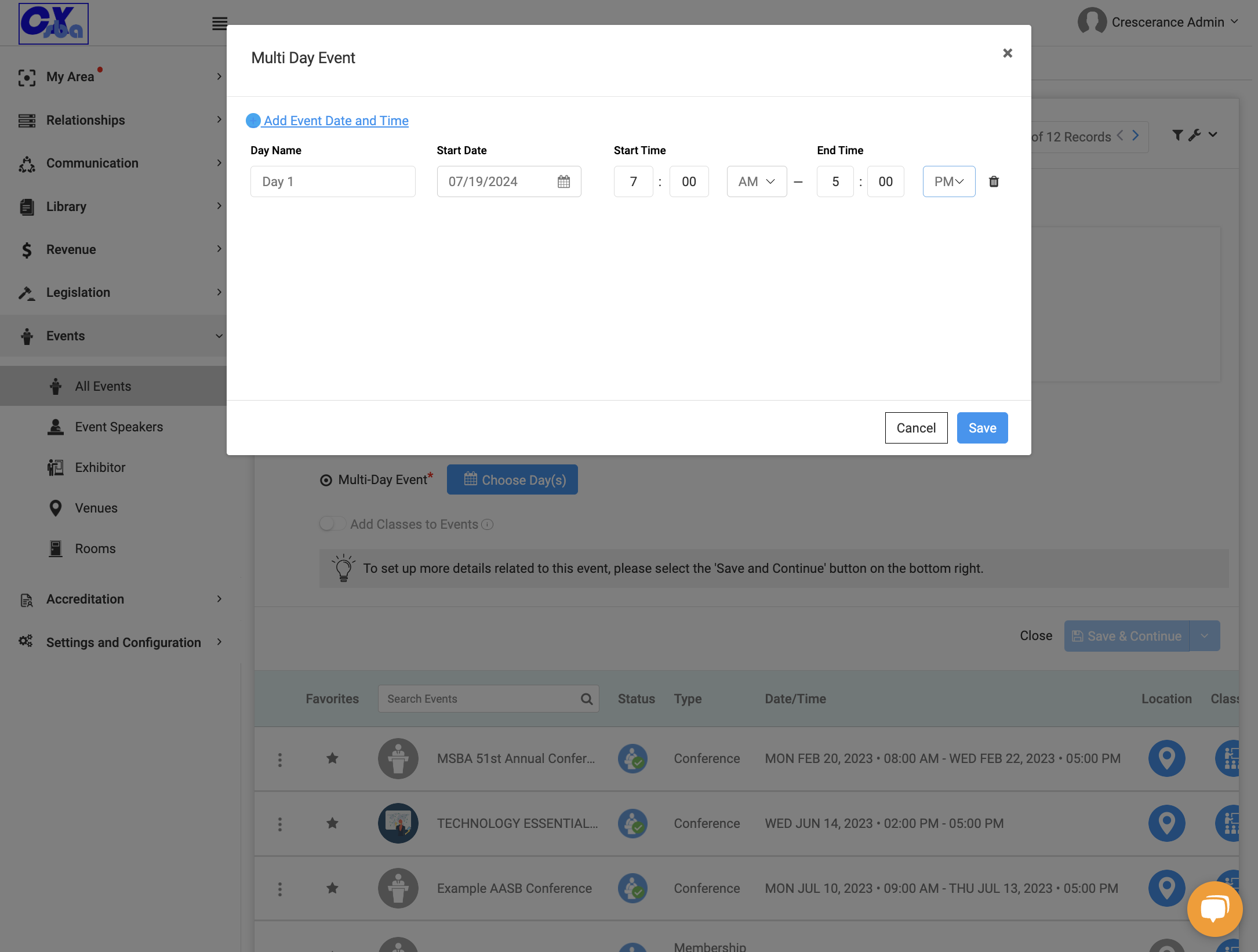1258x952 pixels.
Task: Expand the chevron next to the wrench icon
Action: [1213, 135]
